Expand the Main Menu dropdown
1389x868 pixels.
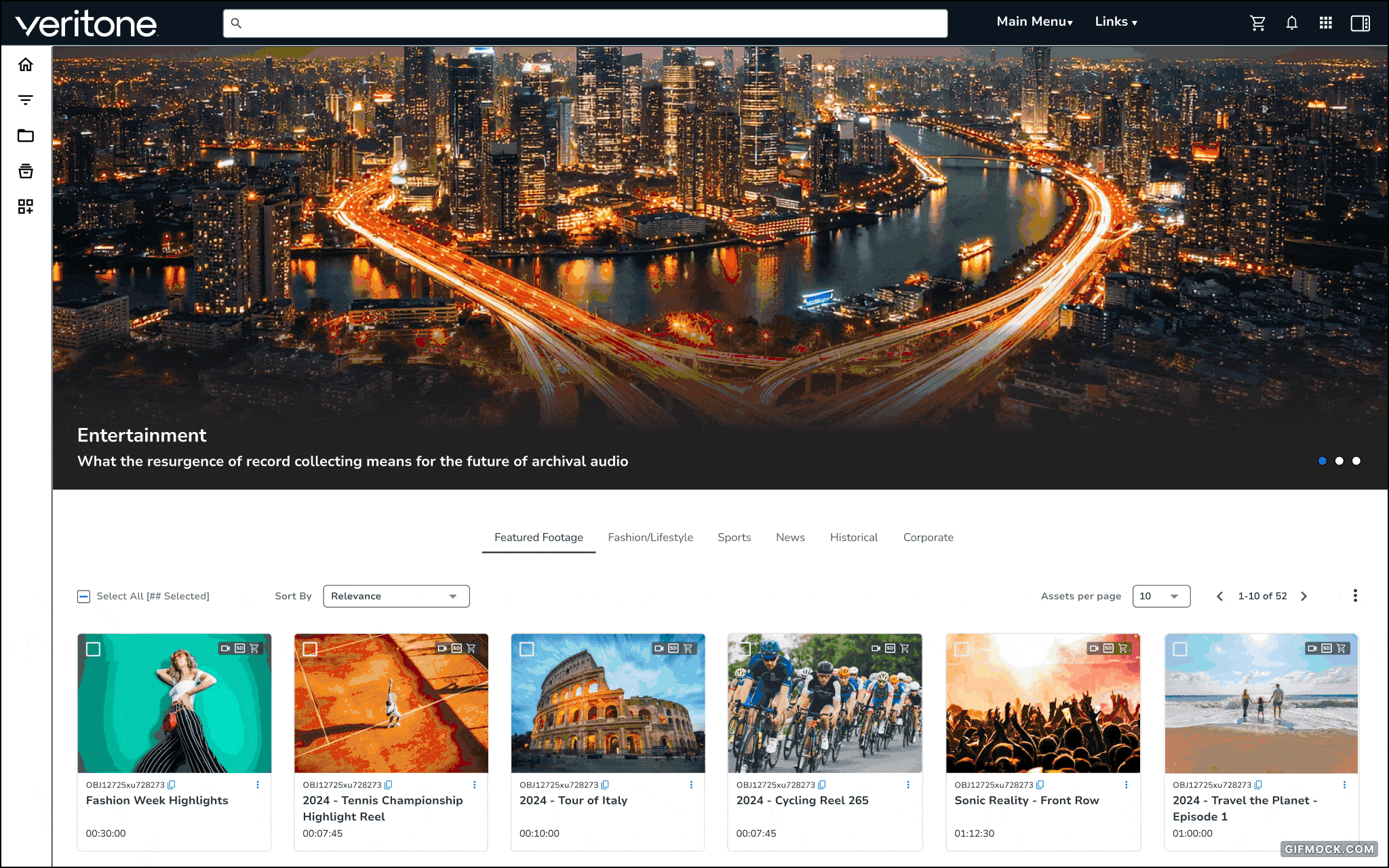point(1034,22)
